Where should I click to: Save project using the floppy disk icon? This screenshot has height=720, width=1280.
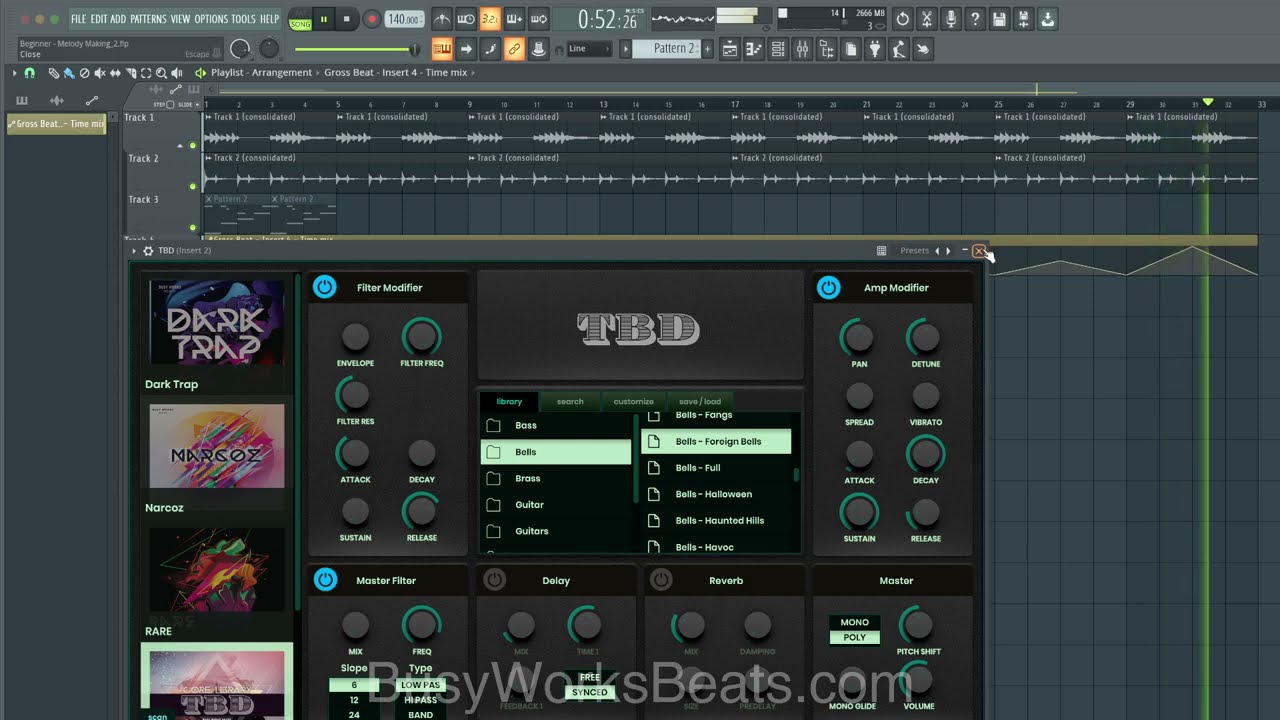click(999, 19)
